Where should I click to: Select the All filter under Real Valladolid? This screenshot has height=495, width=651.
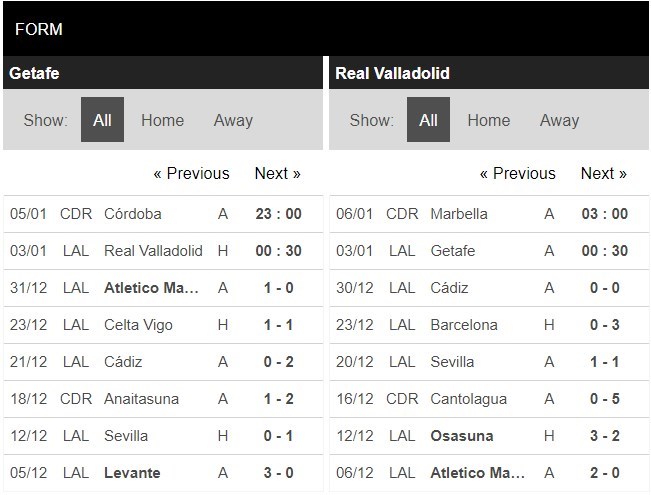coord(428,120)
